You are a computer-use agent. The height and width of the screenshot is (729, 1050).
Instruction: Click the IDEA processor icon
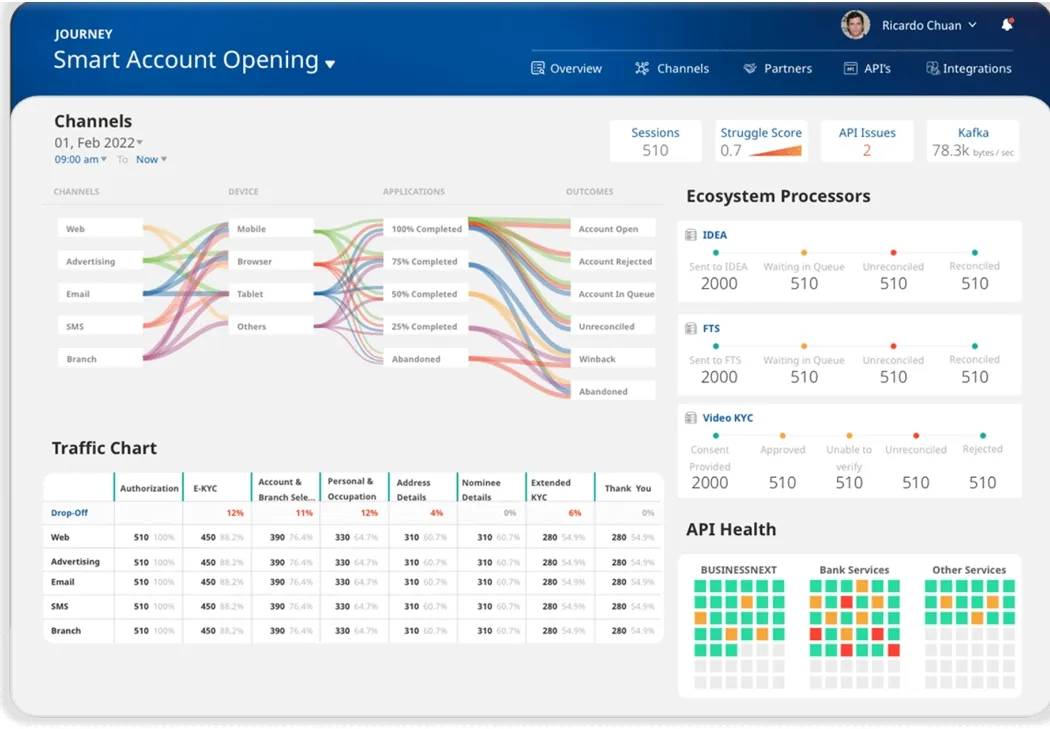pyautogui.click(x=690, y=235)
